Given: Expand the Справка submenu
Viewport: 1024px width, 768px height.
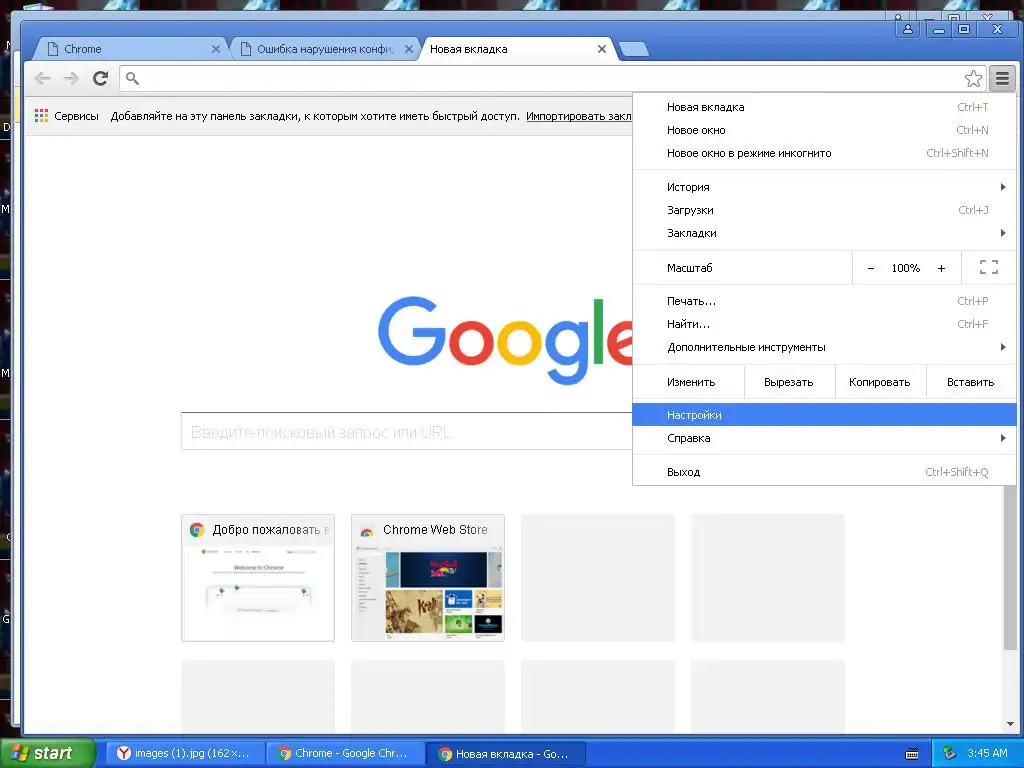Looking at the screenshot, I should click(824, 438).
